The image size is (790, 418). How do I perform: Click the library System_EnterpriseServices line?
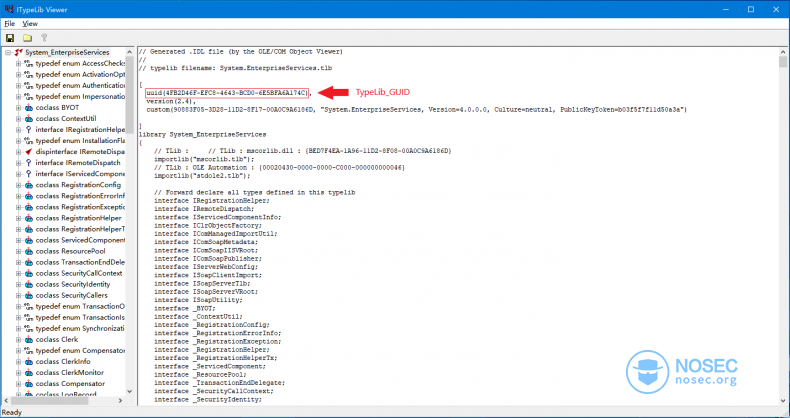coord(203,134)
